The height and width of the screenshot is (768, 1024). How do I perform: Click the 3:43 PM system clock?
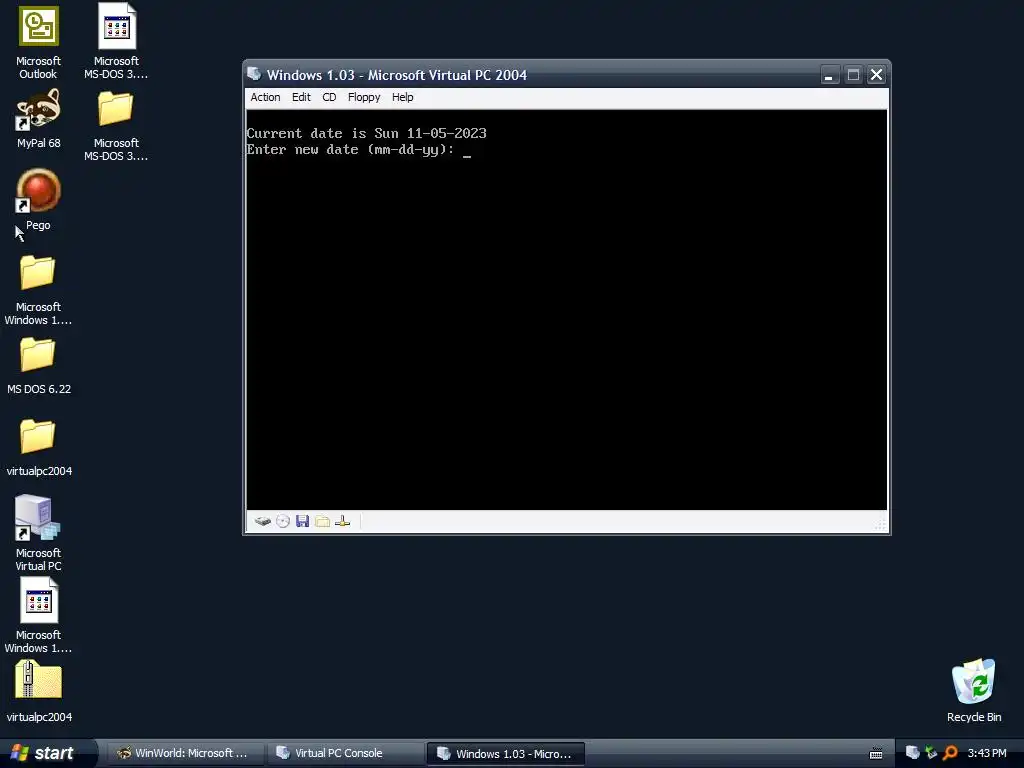[987, 753]
